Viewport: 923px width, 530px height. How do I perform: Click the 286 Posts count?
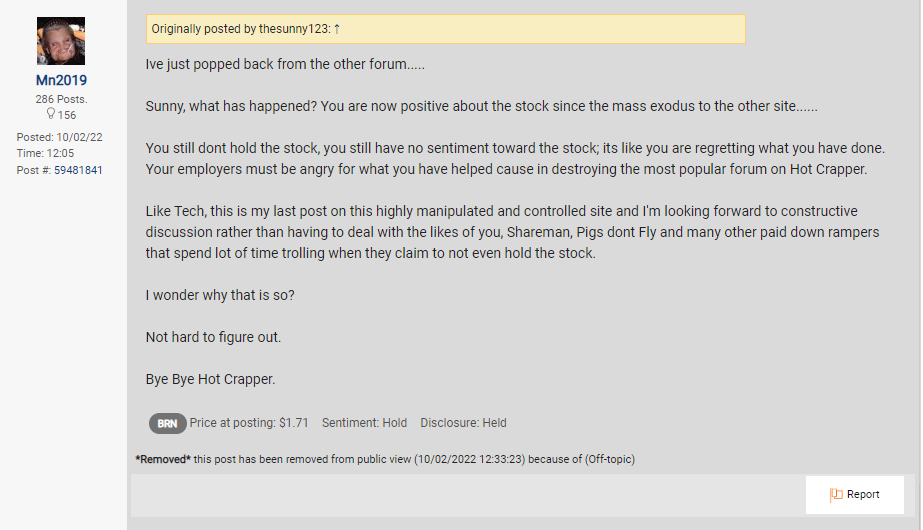pyautogui.click(x=61, y=99)
